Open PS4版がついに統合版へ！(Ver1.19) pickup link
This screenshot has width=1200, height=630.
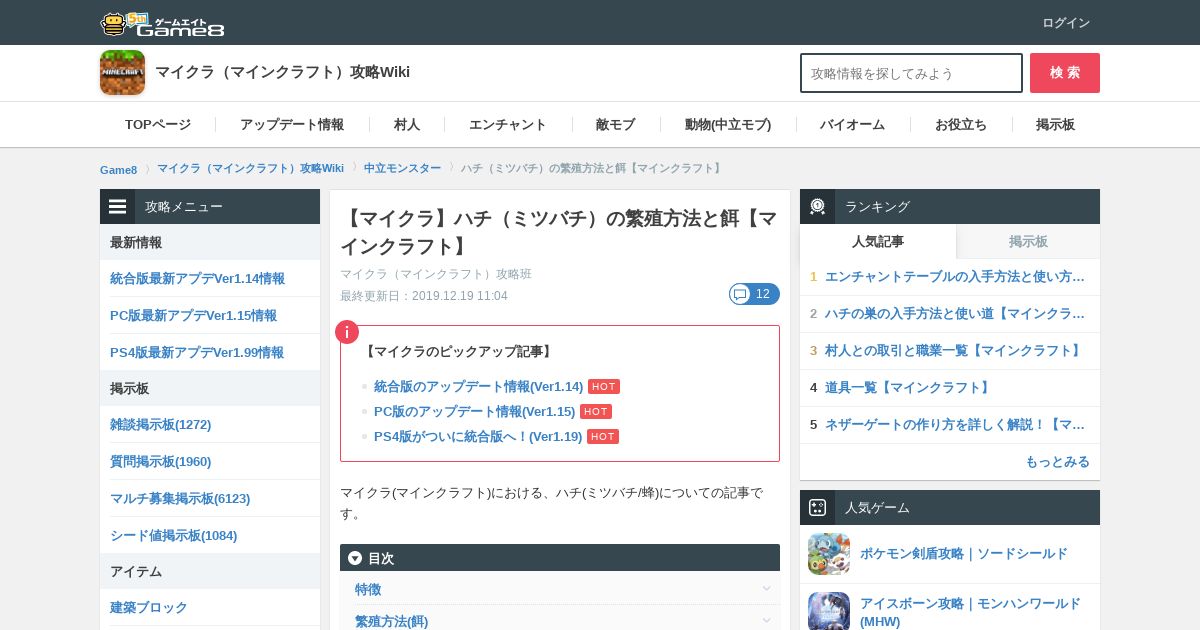pos(478,437)
